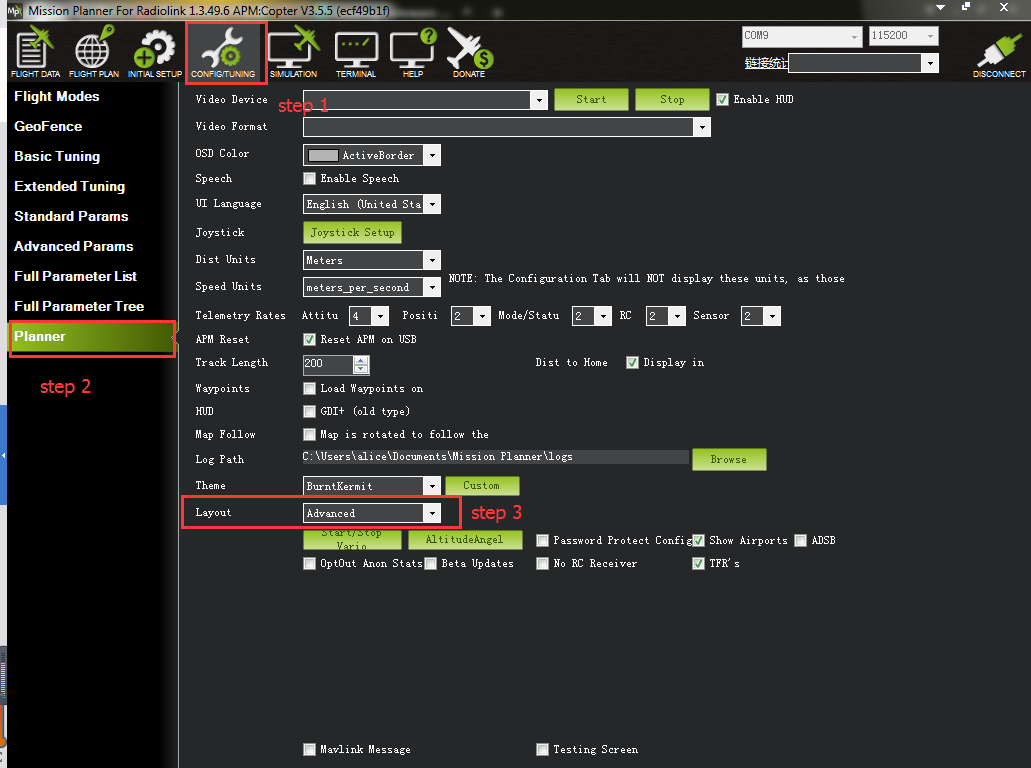This screenshot has width=1031, height=768.
Task: Open the Help icon
Action: [x=413, y=52]
